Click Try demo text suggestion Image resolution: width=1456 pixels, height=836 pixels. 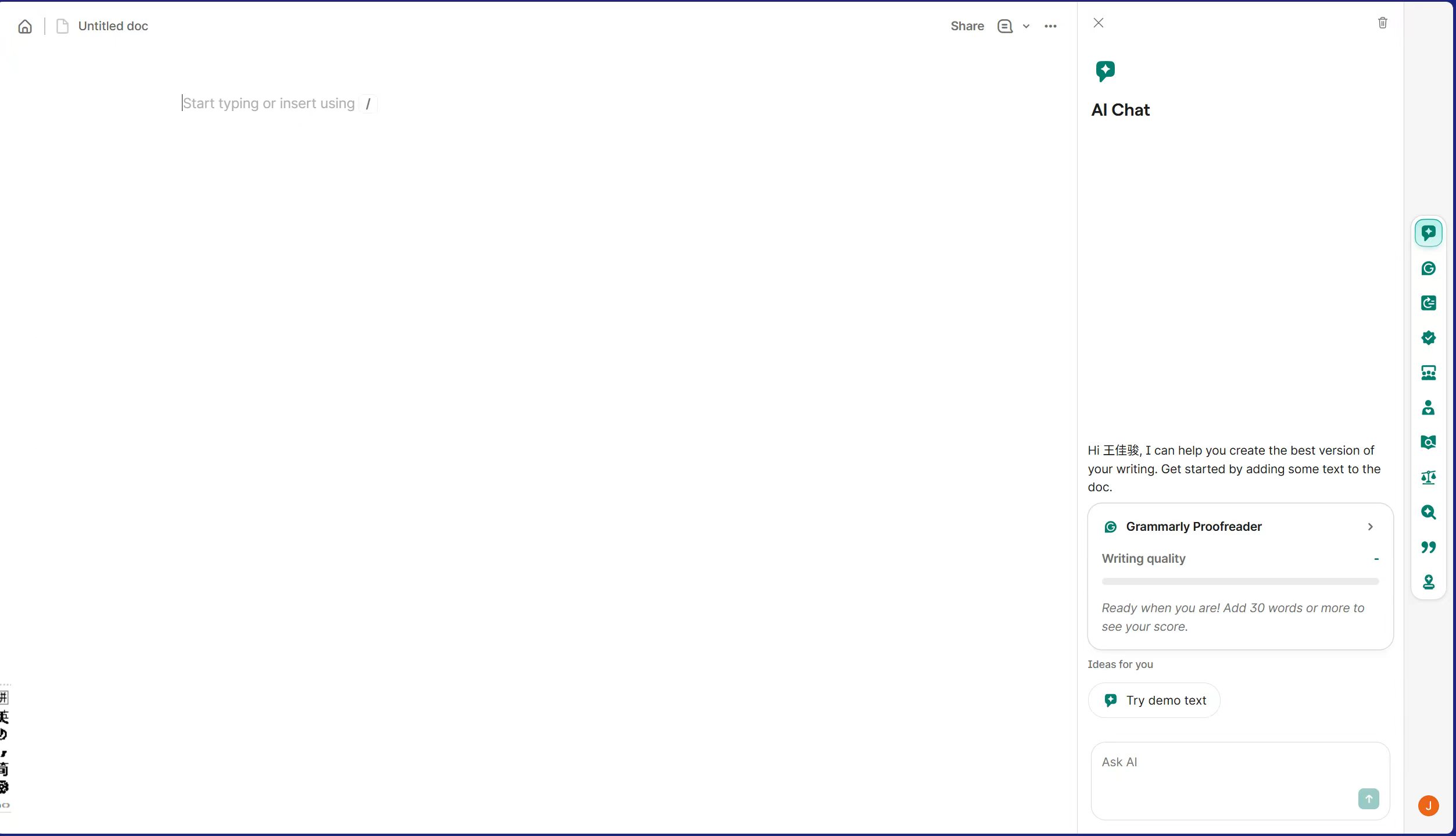point(1154,701)
